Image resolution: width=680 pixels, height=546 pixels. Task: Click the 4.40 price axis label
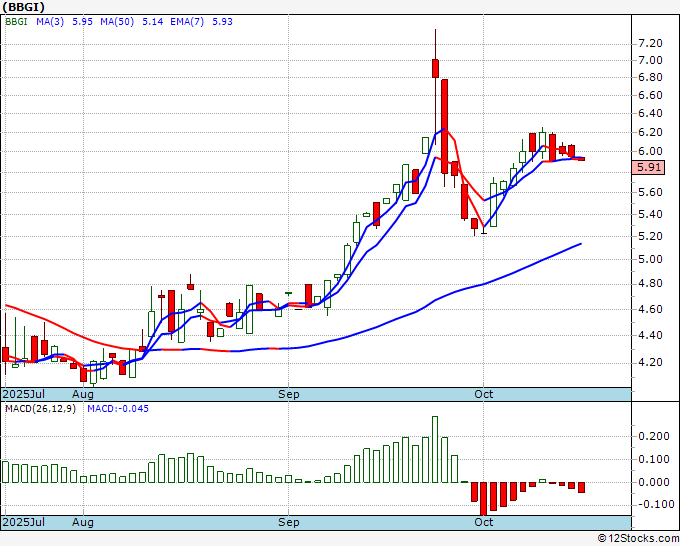tap(651, 335)
